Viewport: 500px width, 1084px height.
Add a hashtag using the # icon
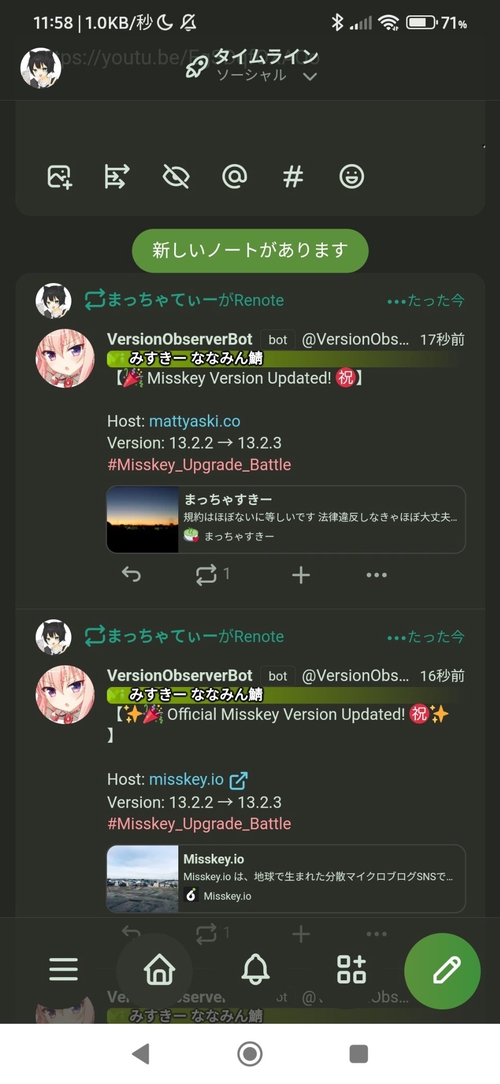pyautogui.click(x=293, y=177)
